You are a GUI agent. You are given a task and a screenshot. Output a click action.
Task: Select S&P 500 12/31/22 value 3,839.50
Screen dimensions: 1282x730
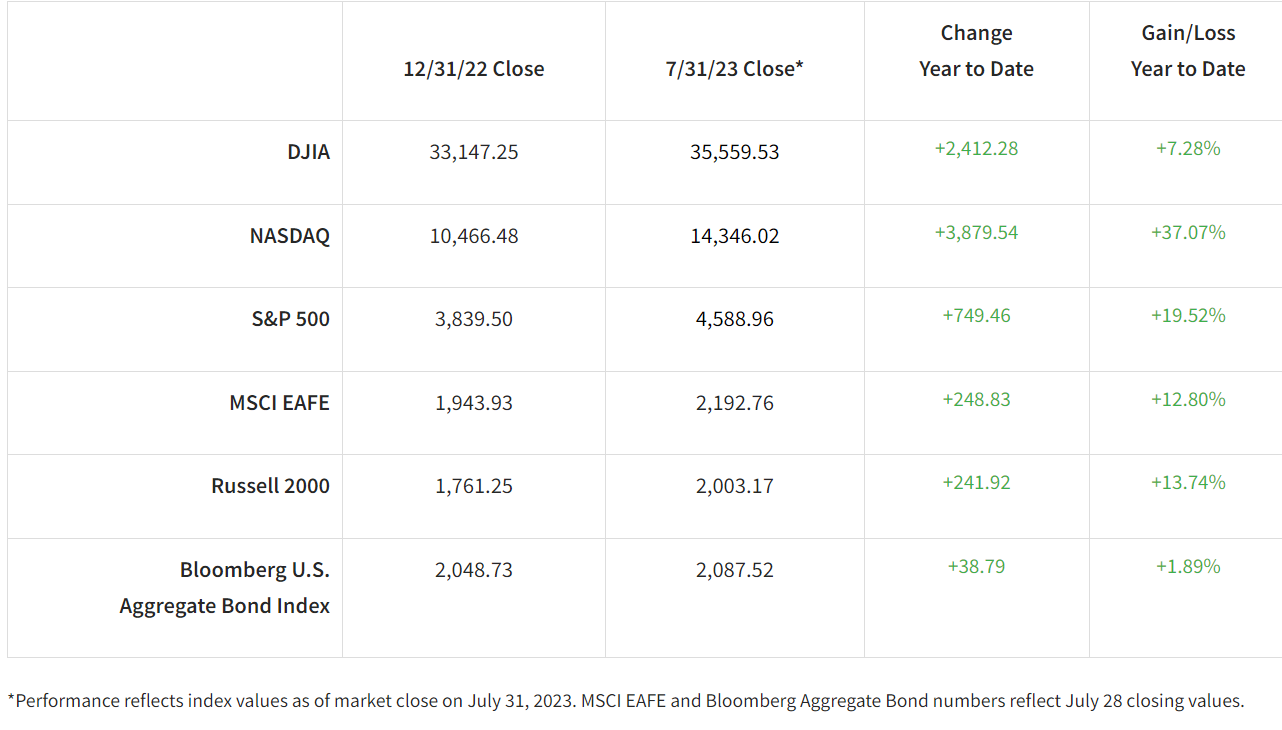point(474,319)
